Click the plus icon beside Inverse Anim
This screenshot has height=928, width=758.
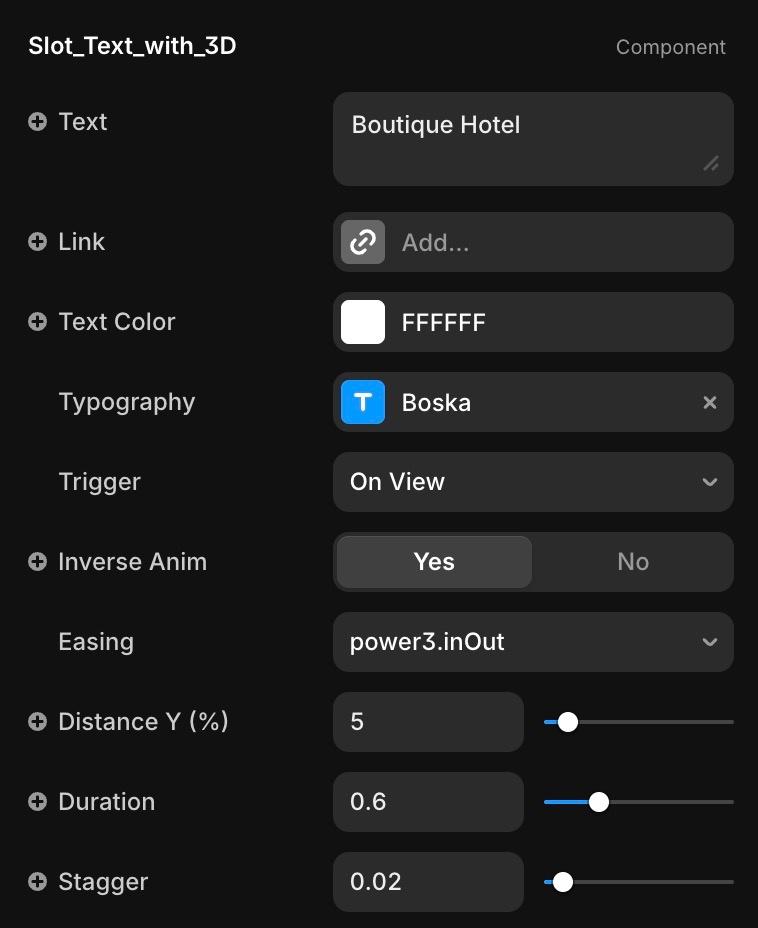click(x=38, y=562)
